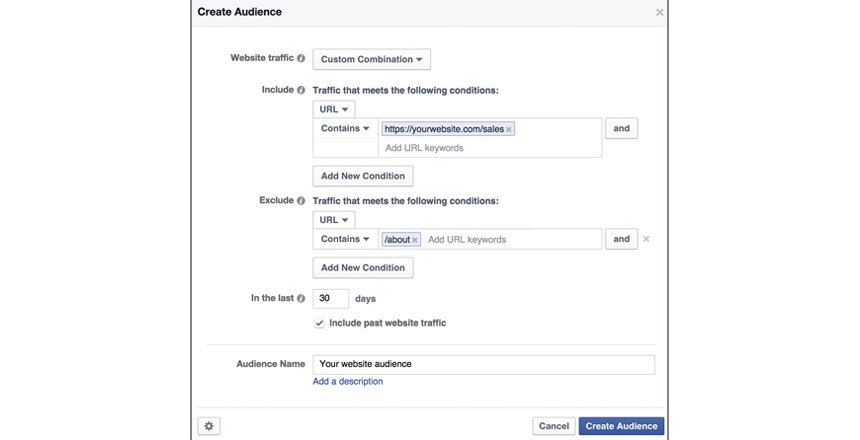The image size is (860, 440).
Task: Click the Cancel button
Action: tap(553, 426)
